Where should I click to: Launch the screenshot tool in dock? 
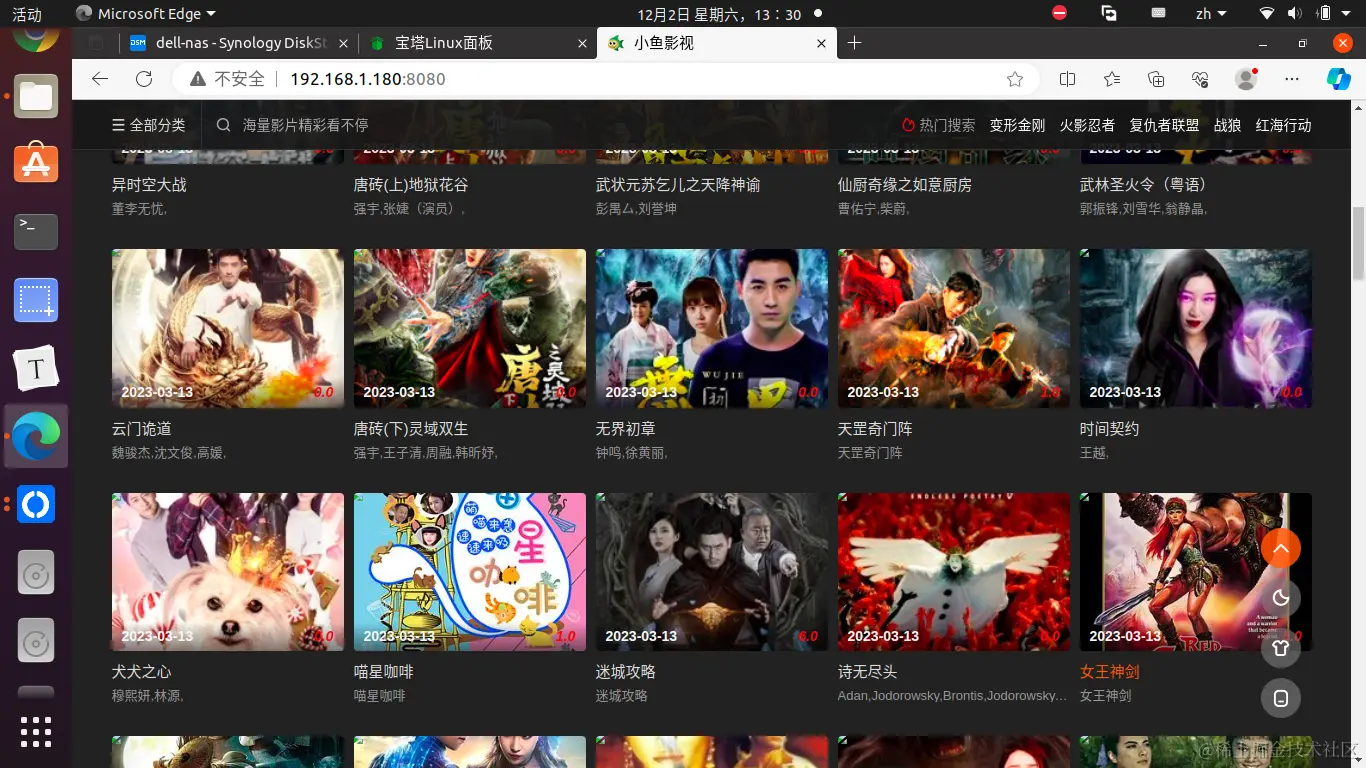pyautogui.click(x=36, y=300)
